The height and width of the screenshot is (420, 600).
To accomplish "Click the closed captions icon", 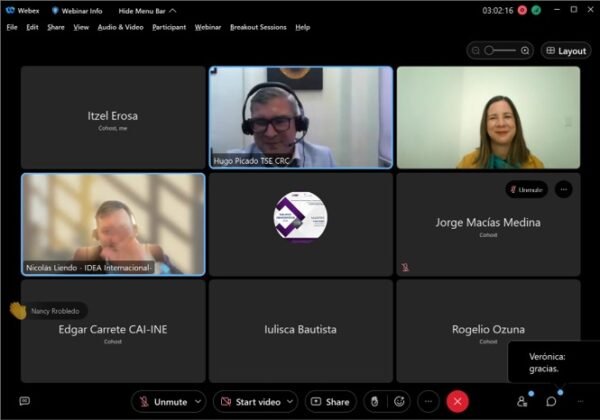I will tap(24, 401).
